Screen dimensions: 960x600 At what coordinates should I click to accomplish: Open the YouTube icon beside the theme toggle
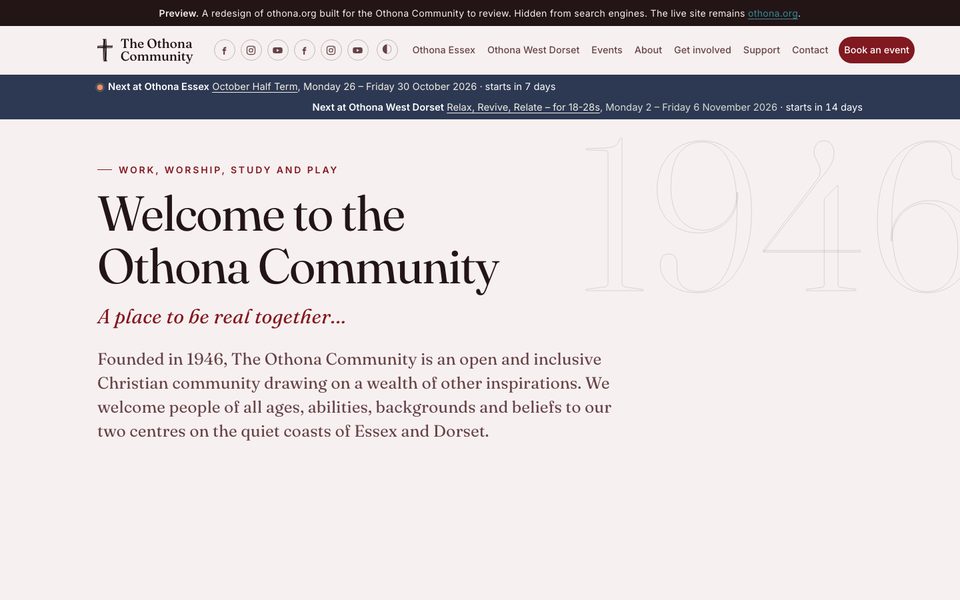(358, 50)
